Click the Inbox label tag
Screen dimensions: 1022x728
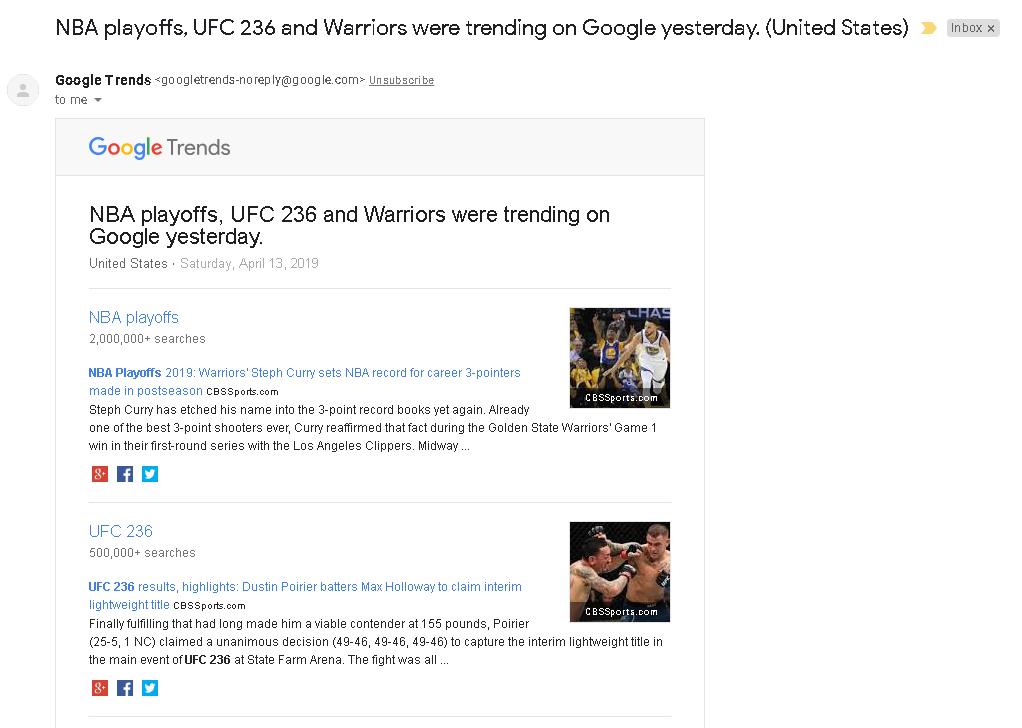966,28
